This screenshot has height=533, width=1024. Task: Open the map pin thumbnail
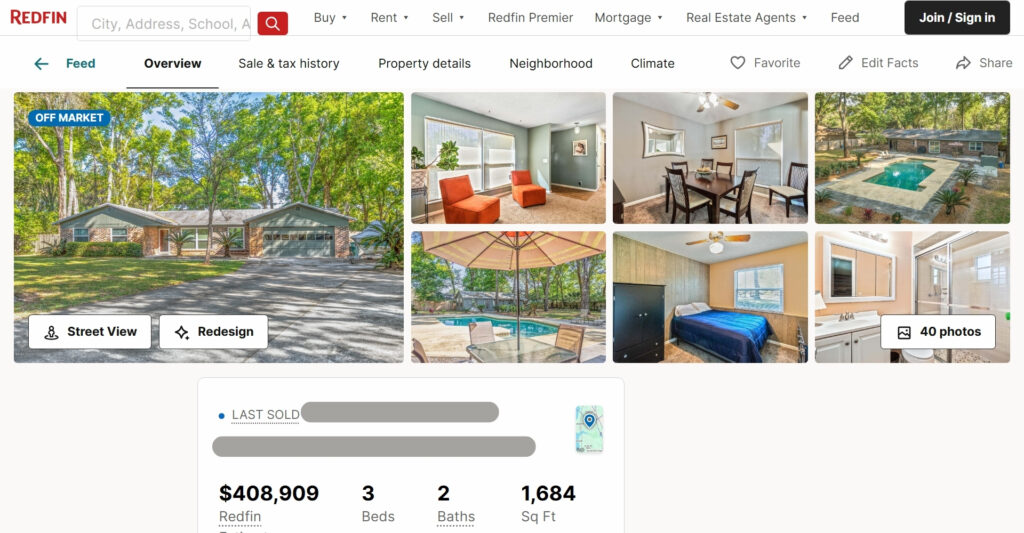(x=589, y=429)
